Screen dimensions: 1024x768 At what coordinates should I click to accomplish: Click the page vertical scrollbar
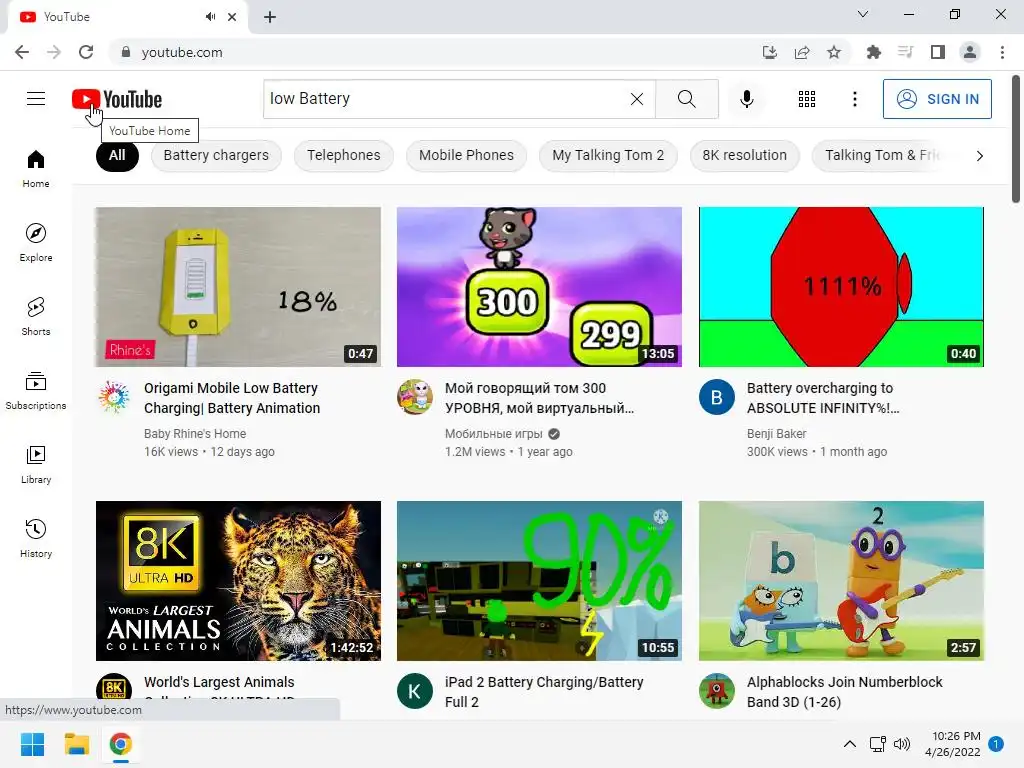[1016, 138]
